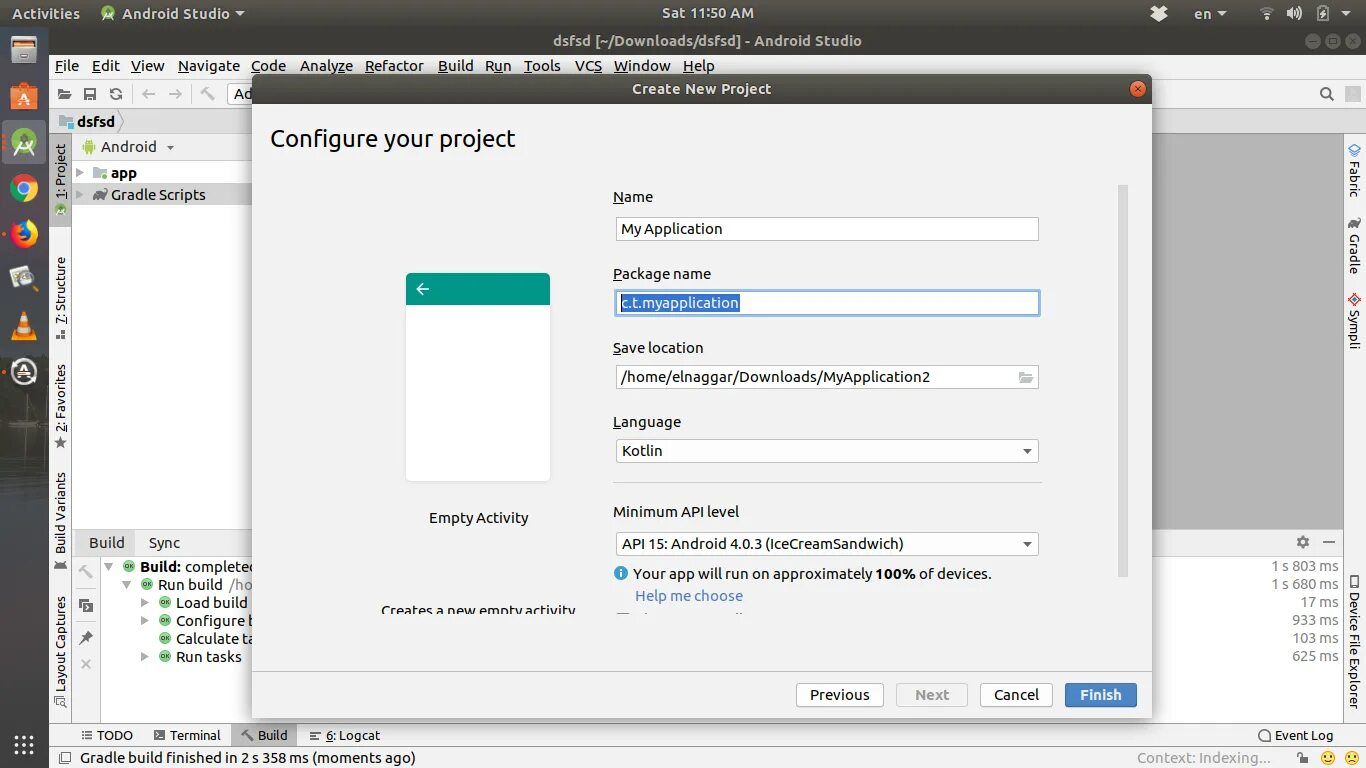The height and width of the screenshot is (768, 1366).
Task: Open Build panel settings gear
Action: point(1303,542)
